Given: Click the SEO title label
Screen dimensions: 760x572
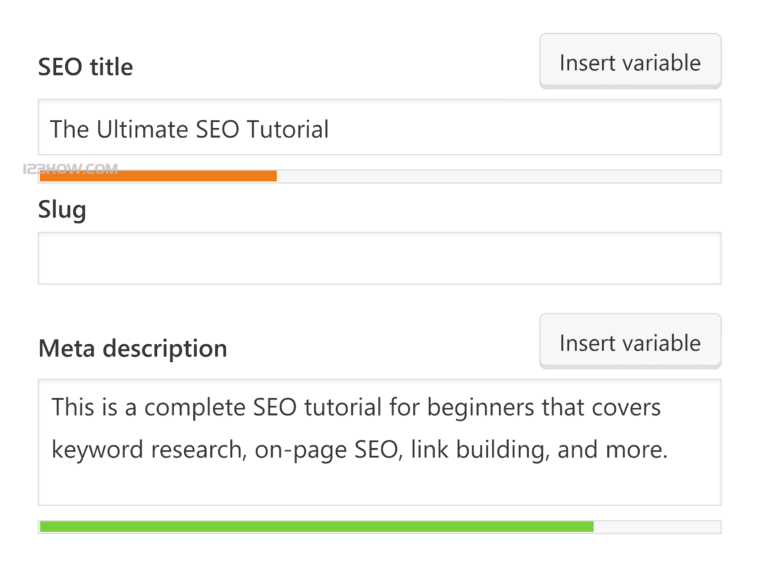Looking at the screenshot, I should (85, 67).
